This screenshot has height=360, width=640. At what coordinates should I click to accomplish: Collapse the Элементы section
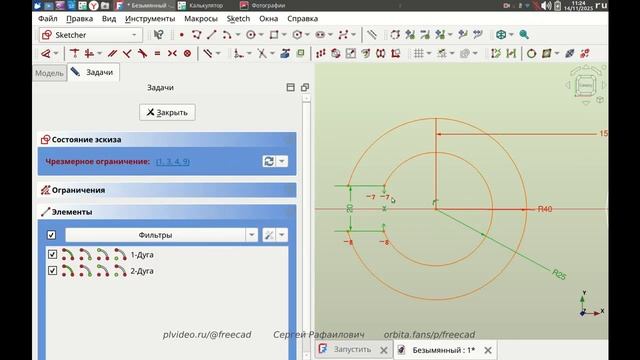[x=167, y=212]
